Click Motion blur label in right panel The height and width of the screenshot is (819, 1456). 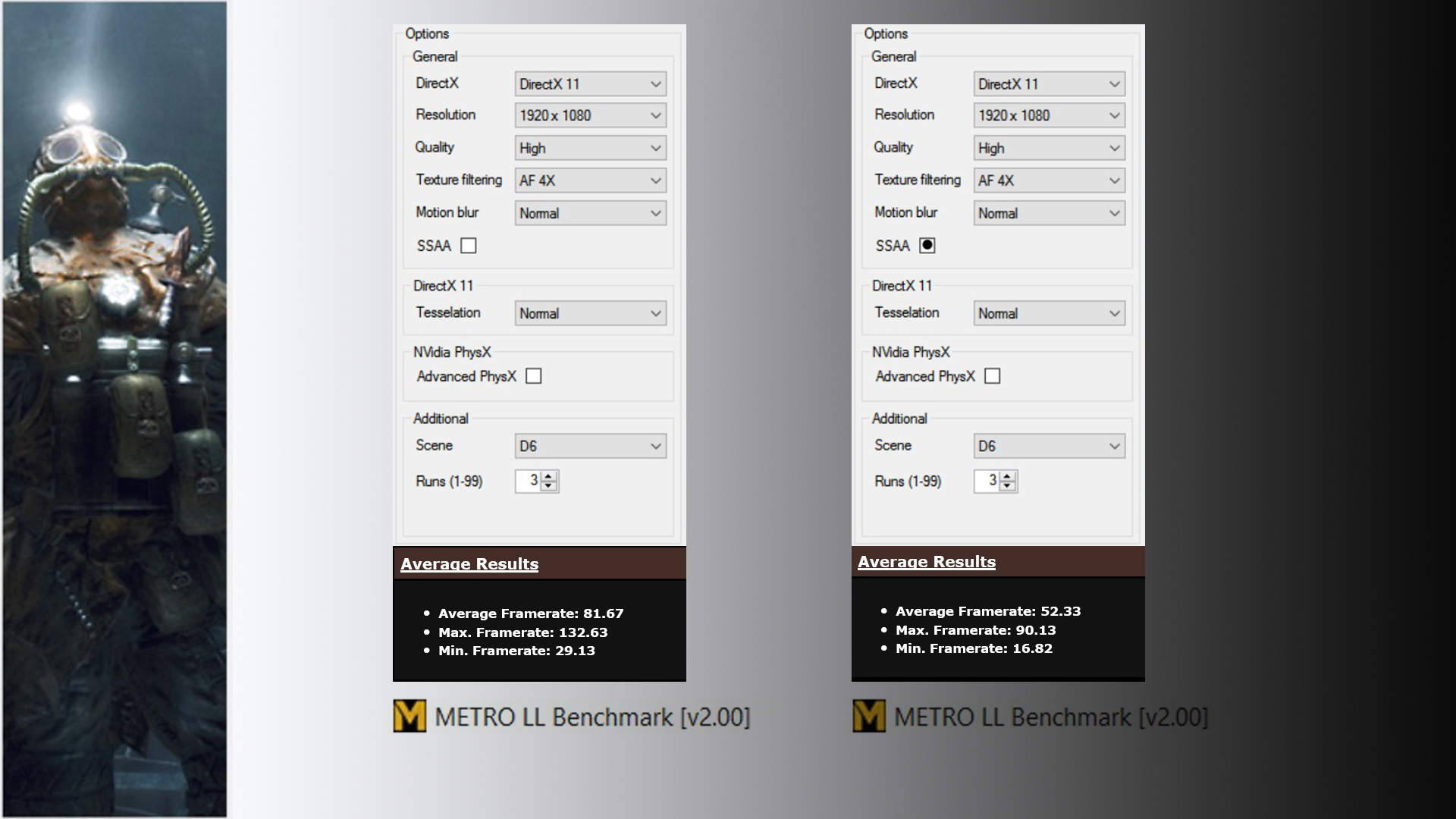(x=906, y=212)
